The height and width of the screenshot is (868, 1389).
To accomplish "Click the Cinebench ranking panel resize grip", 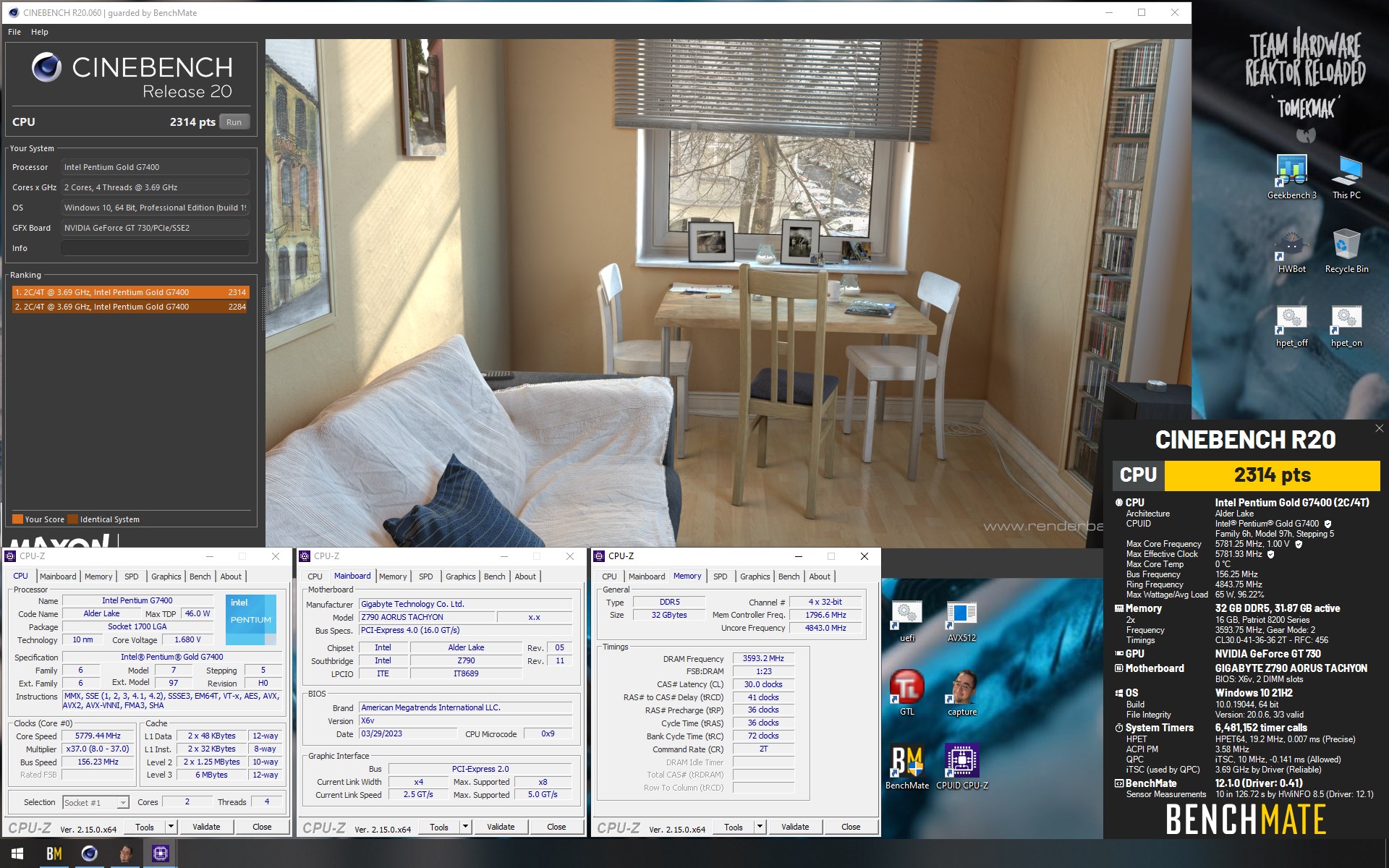I will pyautogui.click(x=263, y=308).
